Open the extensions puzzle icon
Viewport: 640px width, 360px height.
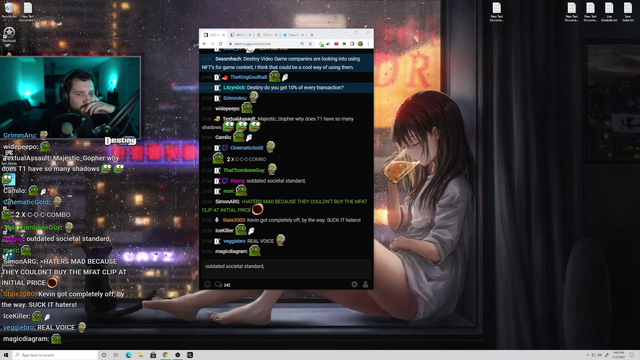coord(344,44)
